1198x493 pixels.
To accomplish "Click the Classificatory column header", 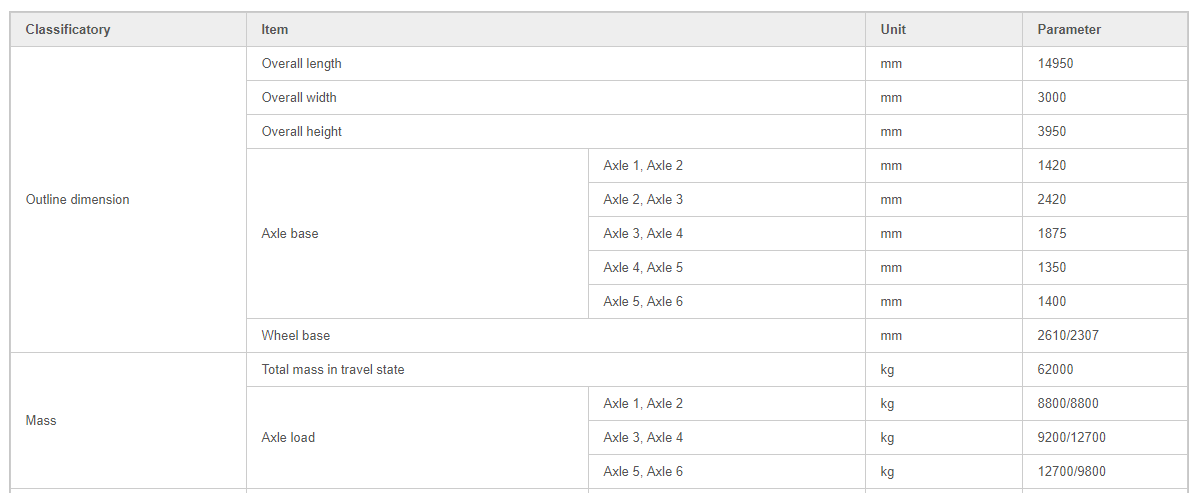I will tap(128, 30).
